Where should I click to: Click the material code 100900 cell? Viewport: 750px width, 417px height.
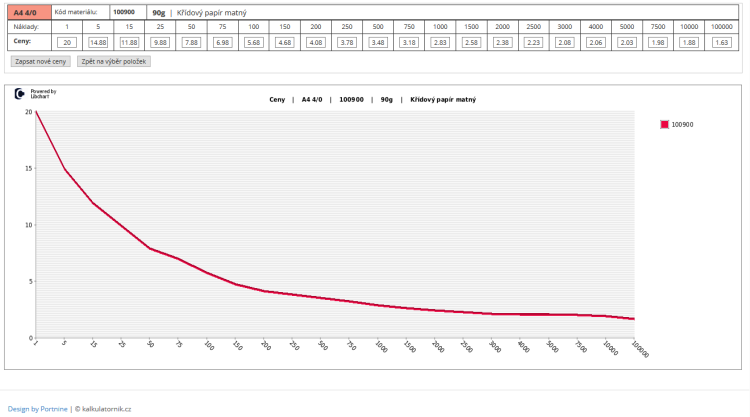[128, 12]
